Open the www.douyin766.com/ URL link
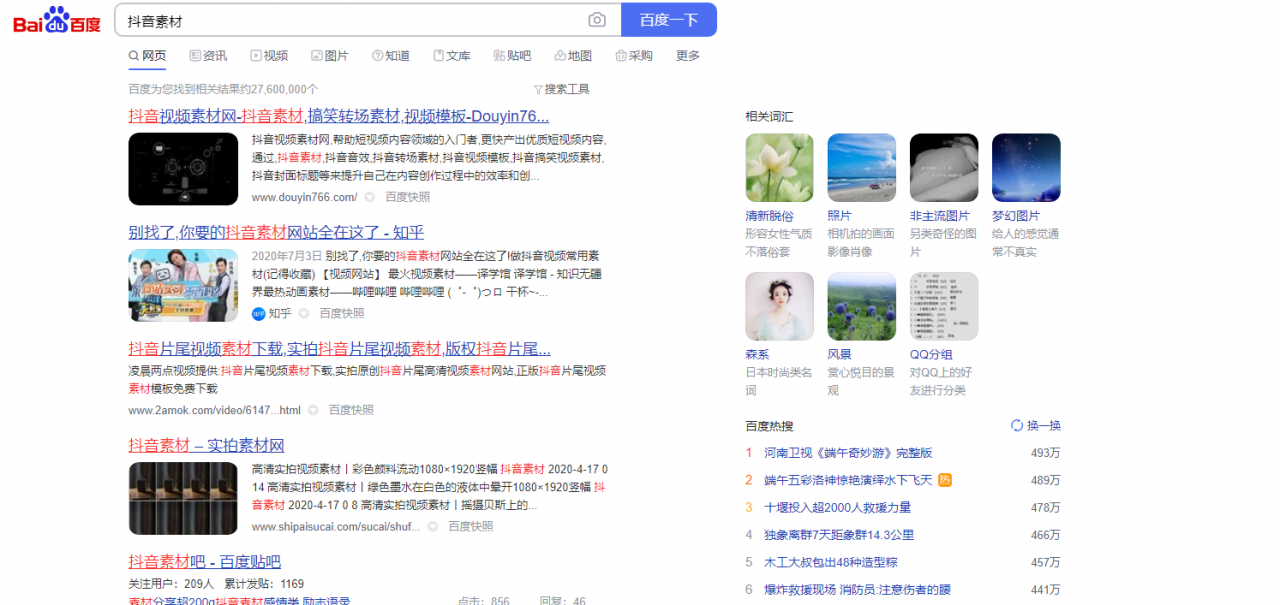Image resolution: width=1280 pixels, height=605 pixels. pyautogui.click(x=304, y=198)
